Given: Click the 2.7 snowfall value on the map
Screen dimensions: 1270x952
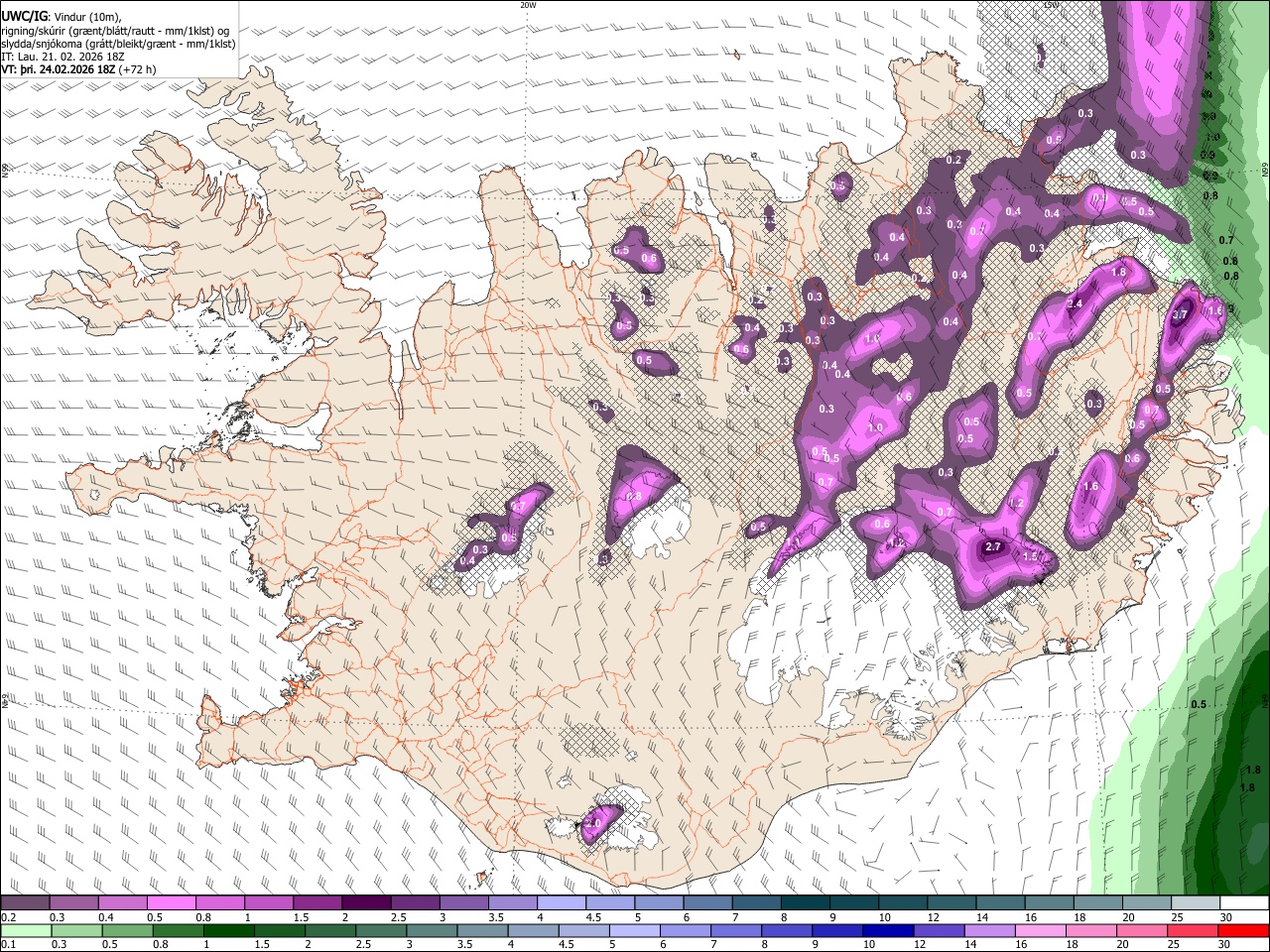Looking at the screenshot, I should [x=993, y=547].
